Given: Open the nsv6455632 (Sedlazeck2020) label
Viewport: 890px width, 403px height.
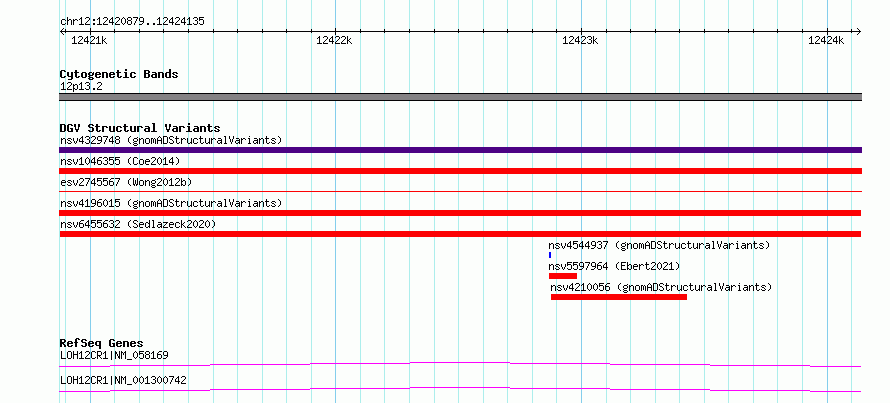Looking at the screenshot, I should (138, 224).
